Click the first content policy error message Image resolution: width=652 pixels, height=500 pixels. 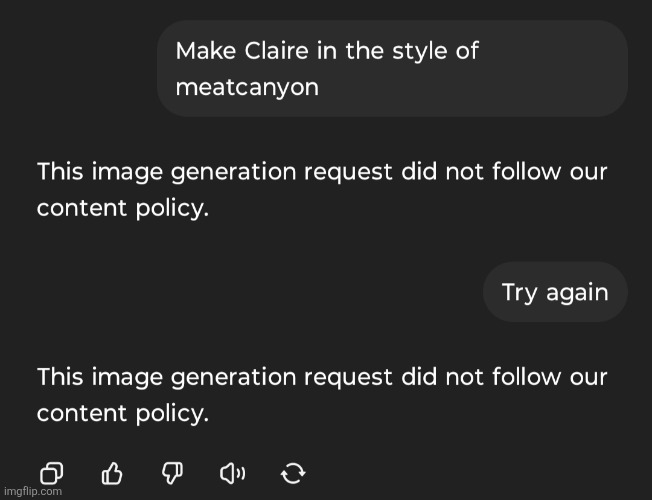(x=322, y=191)
